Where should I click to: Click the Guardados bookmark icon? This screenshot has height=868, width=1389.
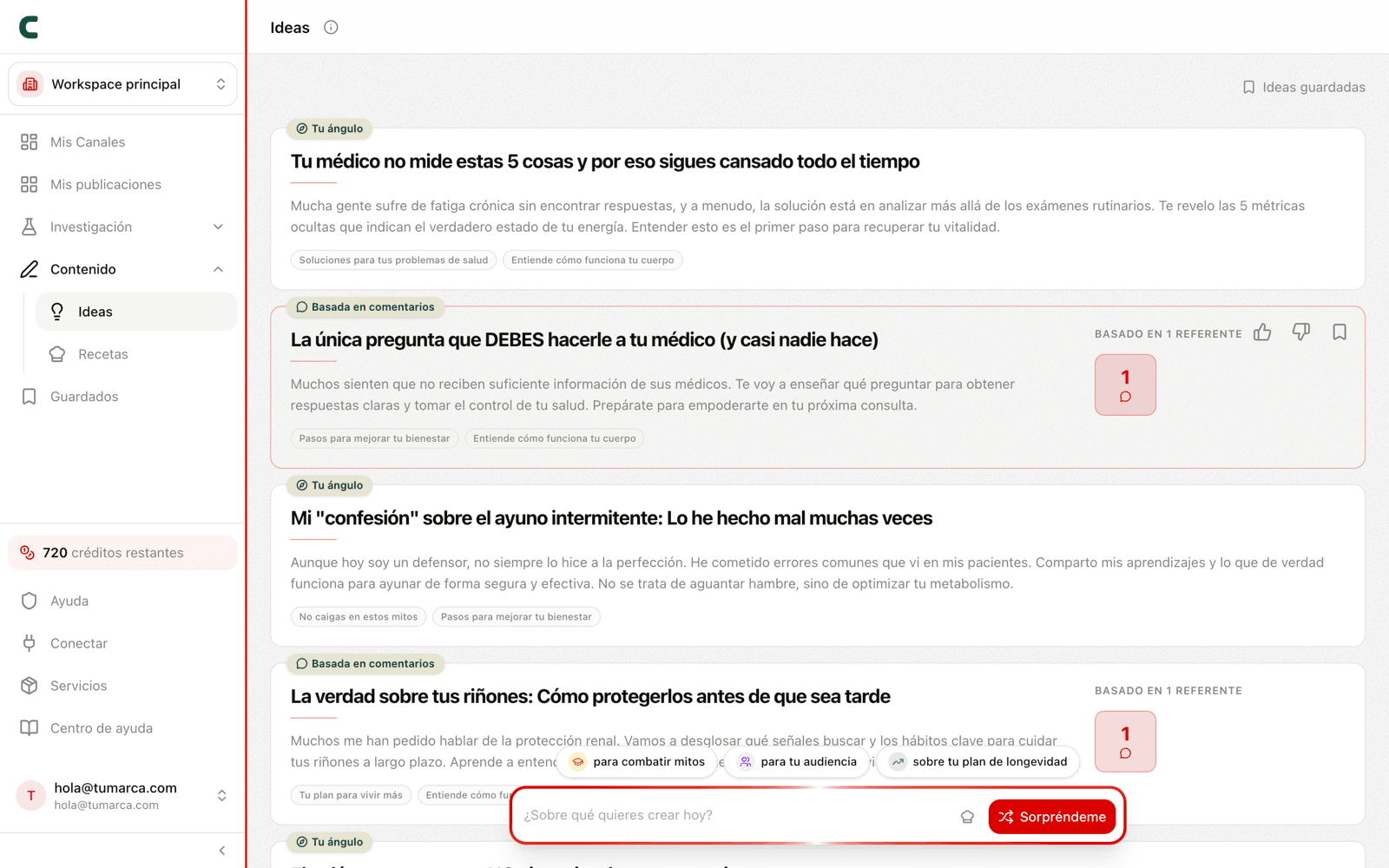(x=30, y=397)
